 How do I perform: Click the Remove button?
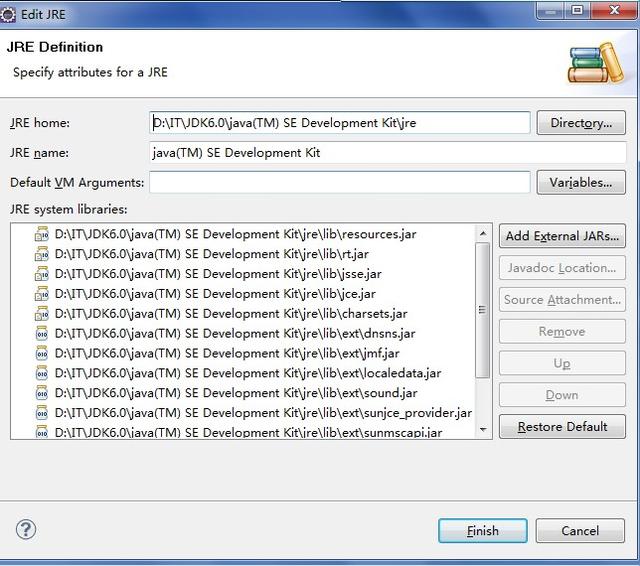pos(562,331)
